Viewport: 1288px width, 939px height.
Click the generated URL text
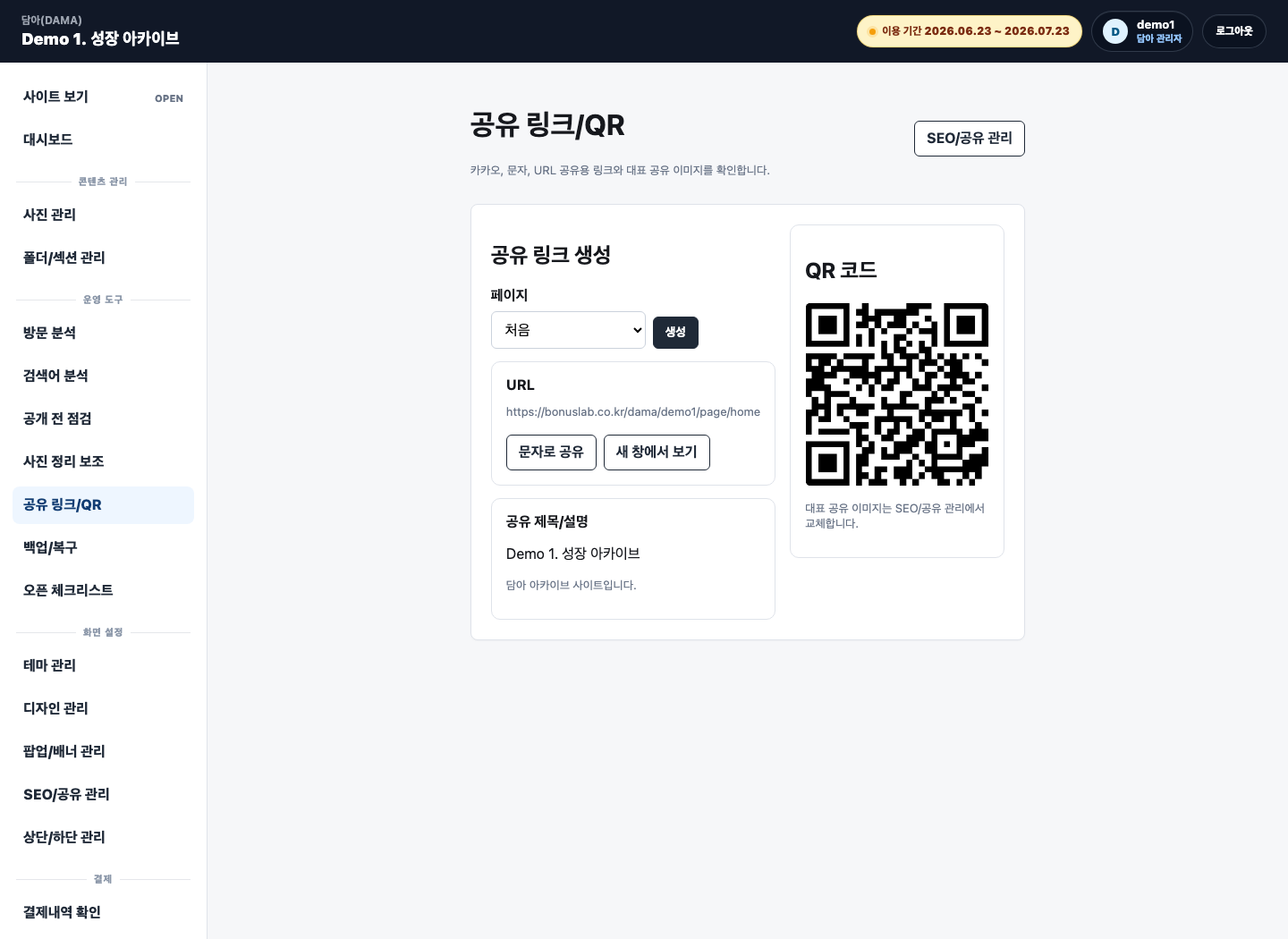(633, 412)
